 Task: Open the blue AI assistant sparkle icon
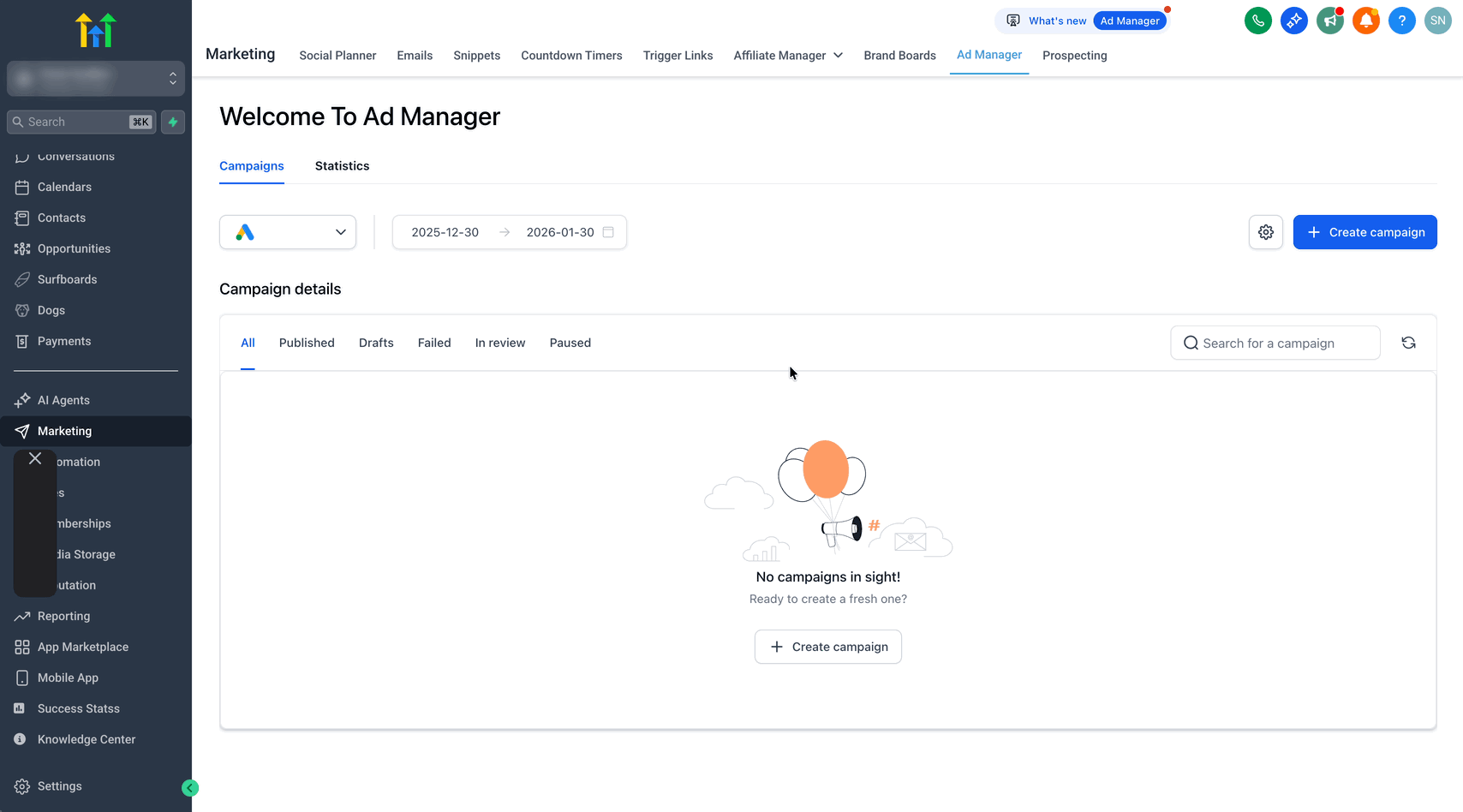[x=1293, y=21]
